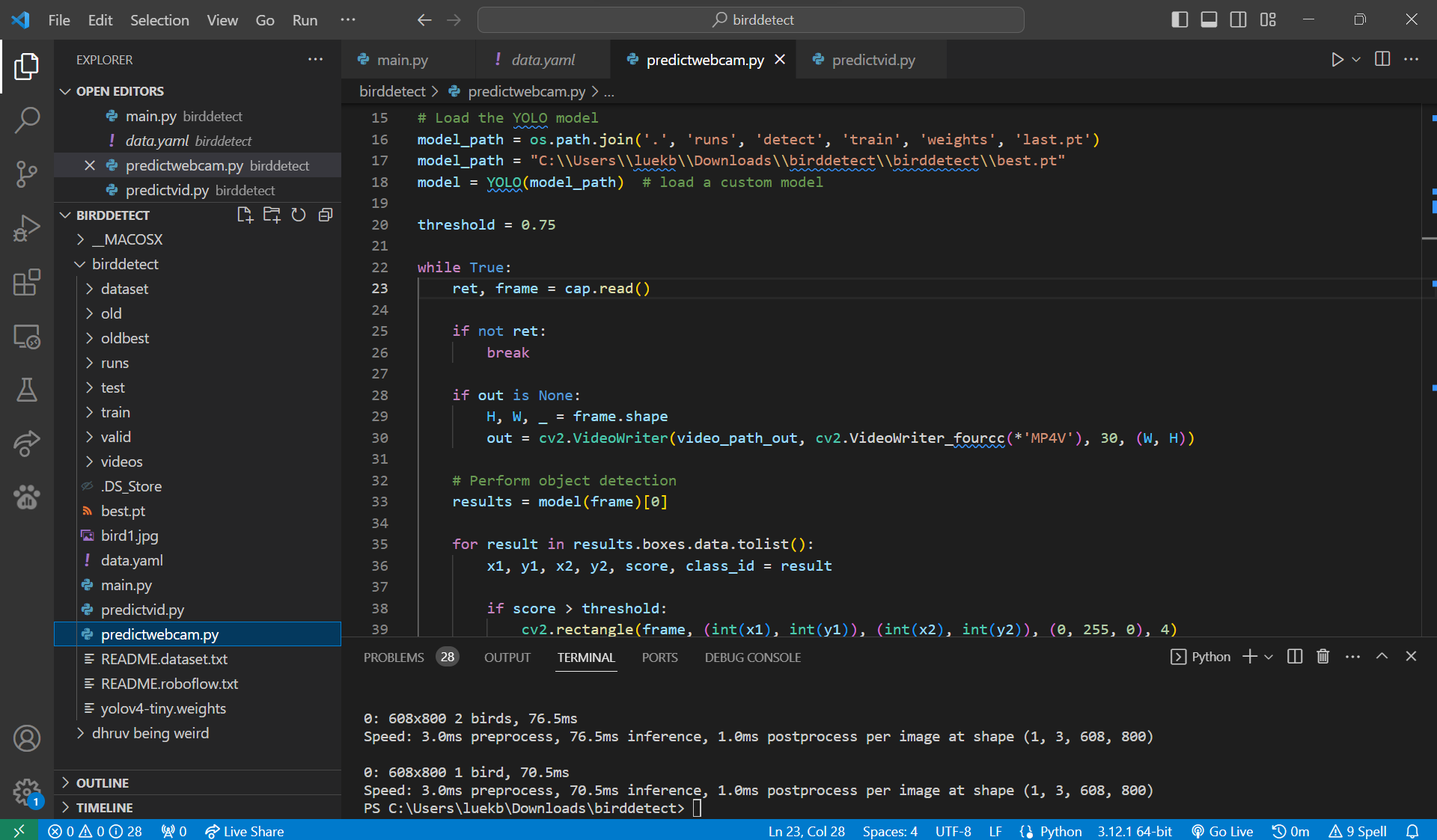1437x840 pixels.
Task: Open the Testing flask view
Action: pos(27,390)
